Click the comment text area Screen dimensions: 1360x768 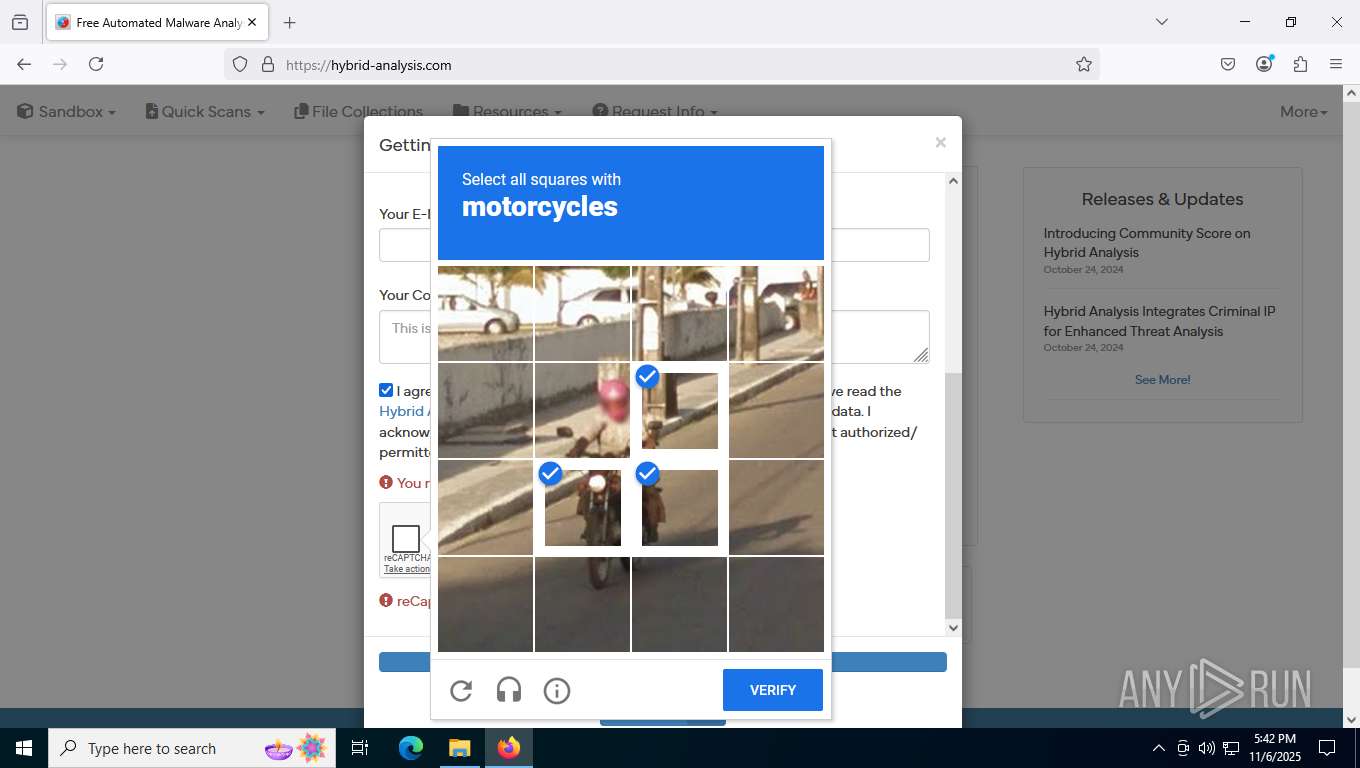pos(654,337)
